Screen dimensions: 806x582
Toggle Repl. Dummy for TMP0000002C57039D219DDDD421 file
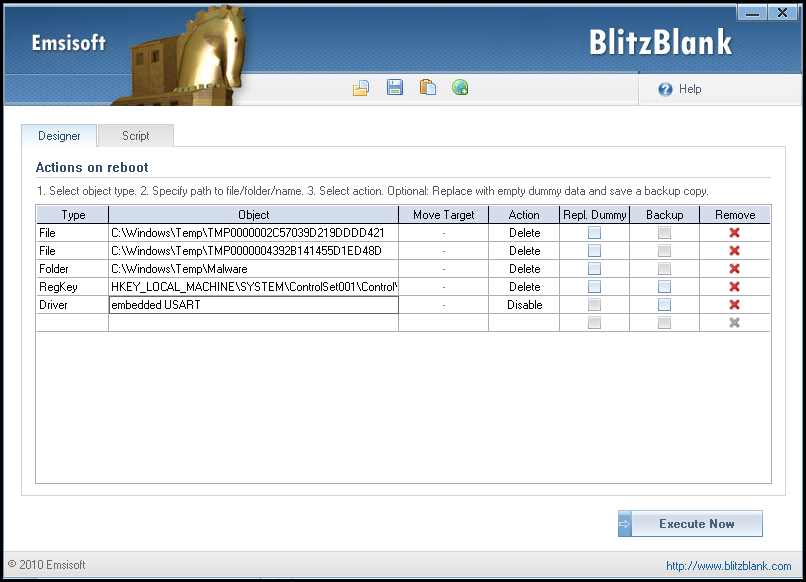[594, 232]
